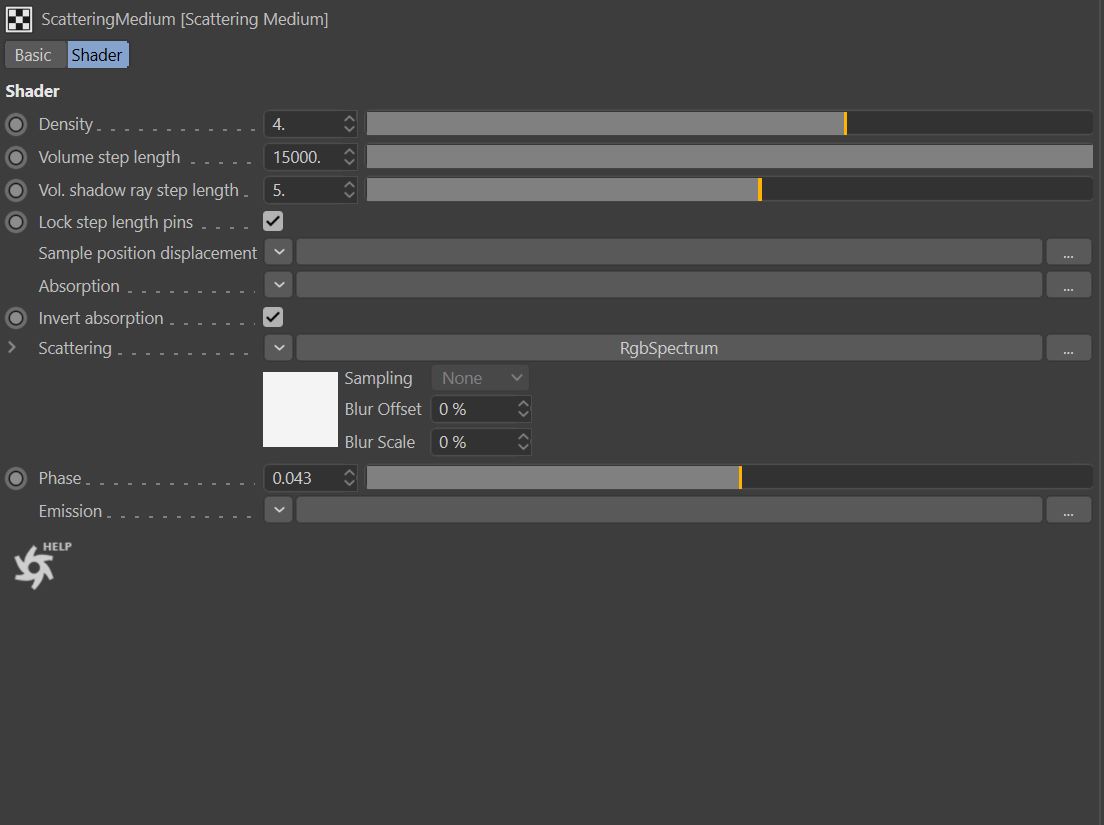This screenshot has width=1104, height=825.
Task: Open the Sample position displacement dropdown arrow
Action: 279,252
